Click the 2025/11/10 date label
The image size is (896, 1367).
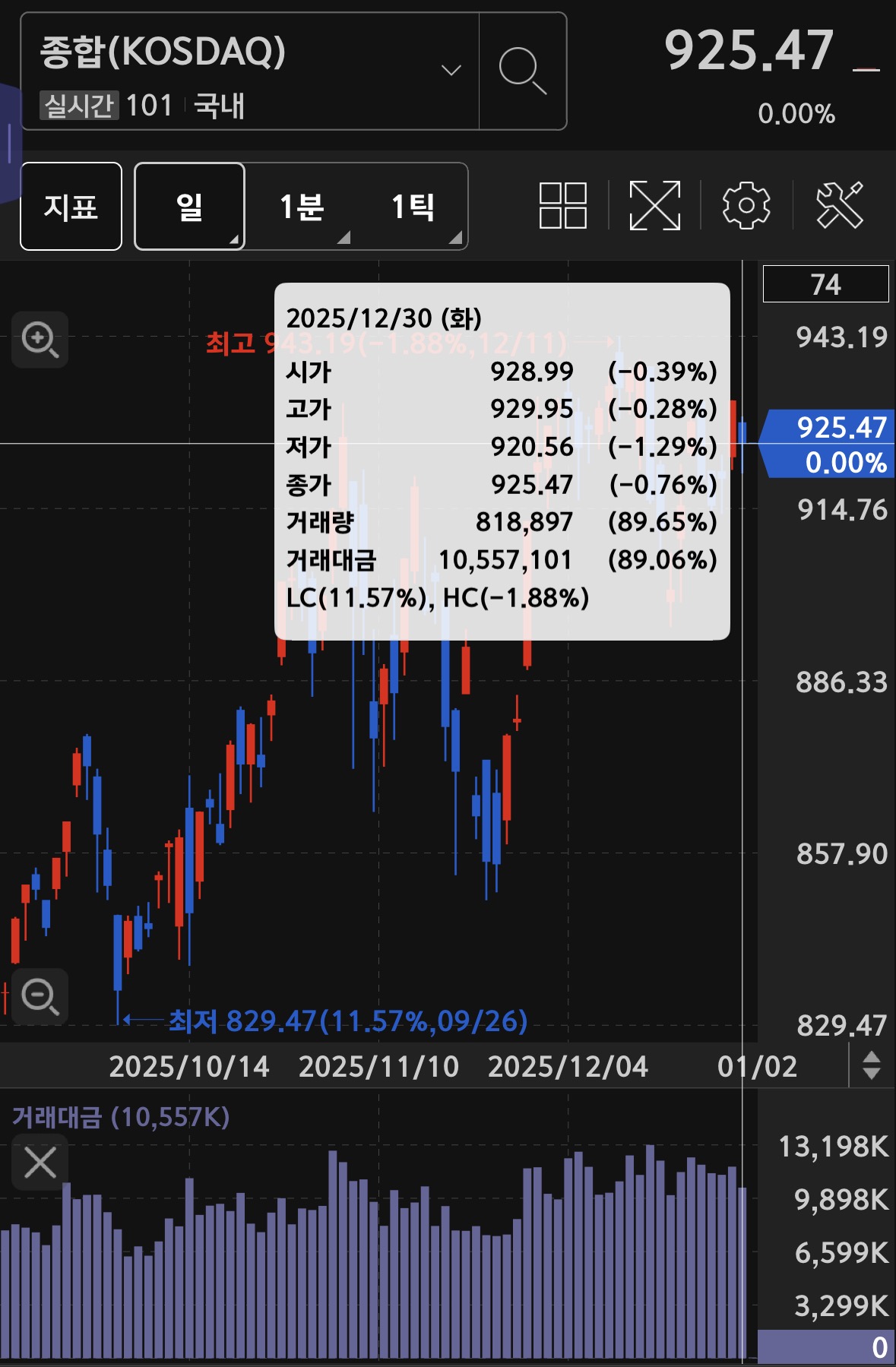(x=378, y=1067)
